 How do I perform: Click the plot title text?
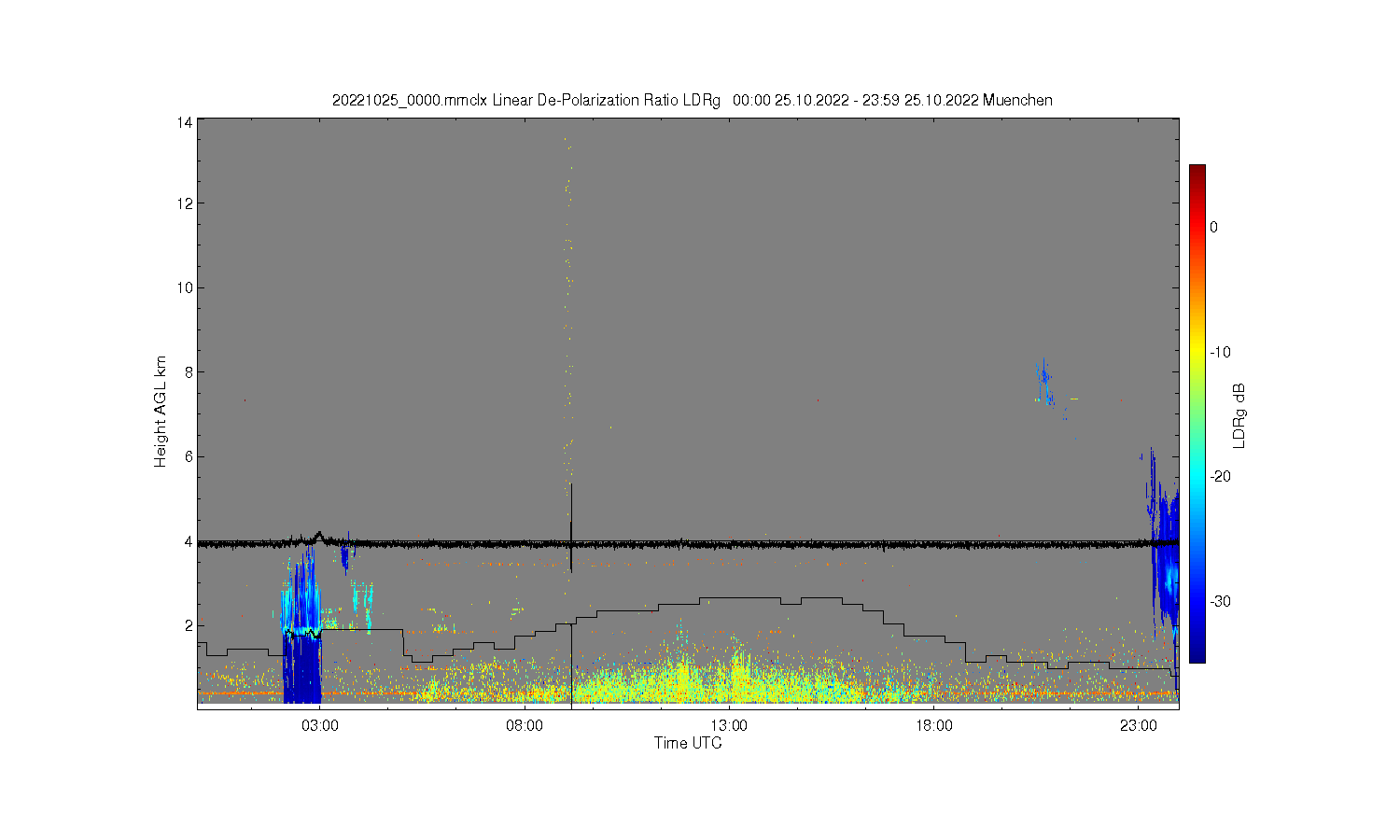693,100
